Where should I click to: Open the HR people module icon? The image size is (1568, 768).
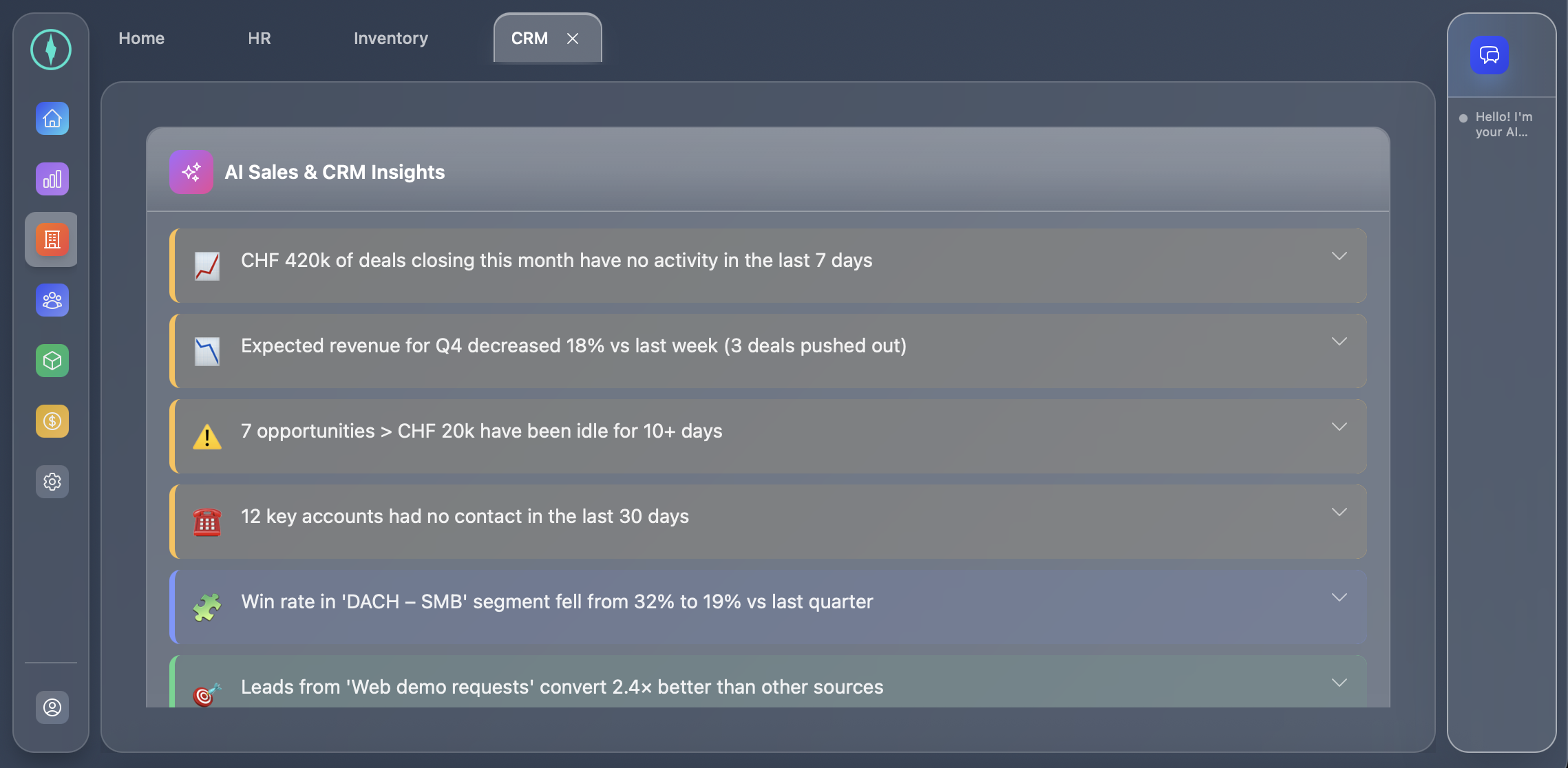point(52,300)
